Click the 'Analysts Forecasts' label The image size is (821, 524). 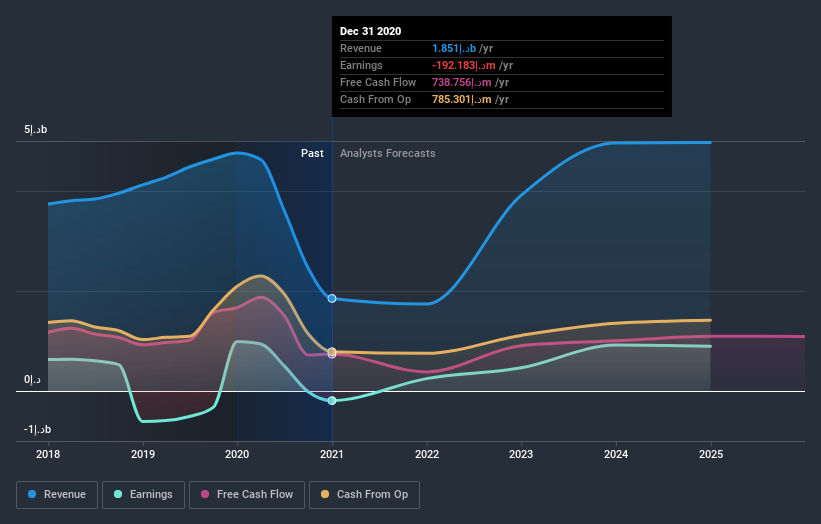(387, 153)
